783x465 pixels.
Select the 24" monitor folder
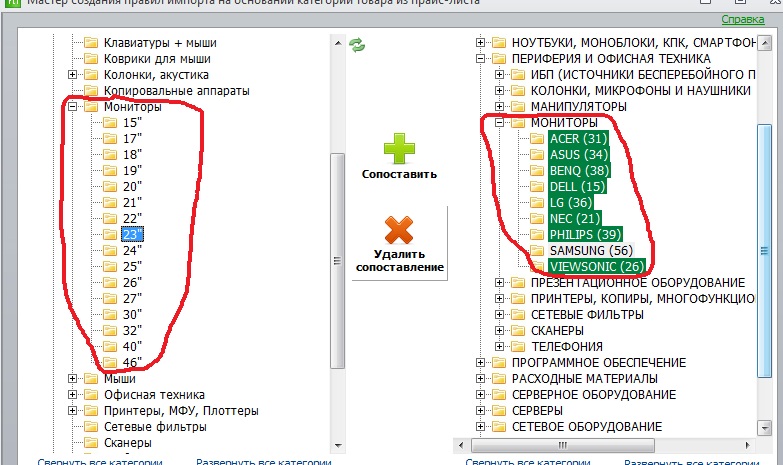[132, 250]
